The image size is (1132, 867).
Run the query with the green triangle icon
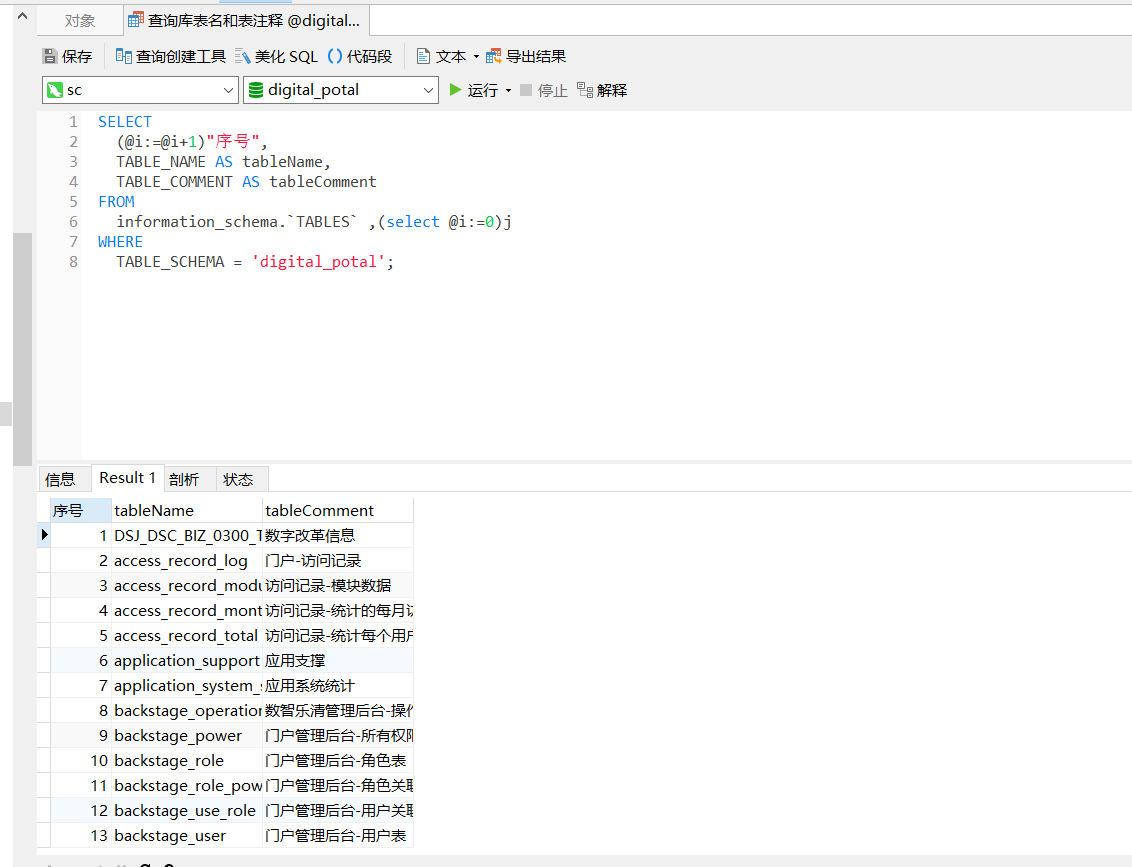(456, 89)
